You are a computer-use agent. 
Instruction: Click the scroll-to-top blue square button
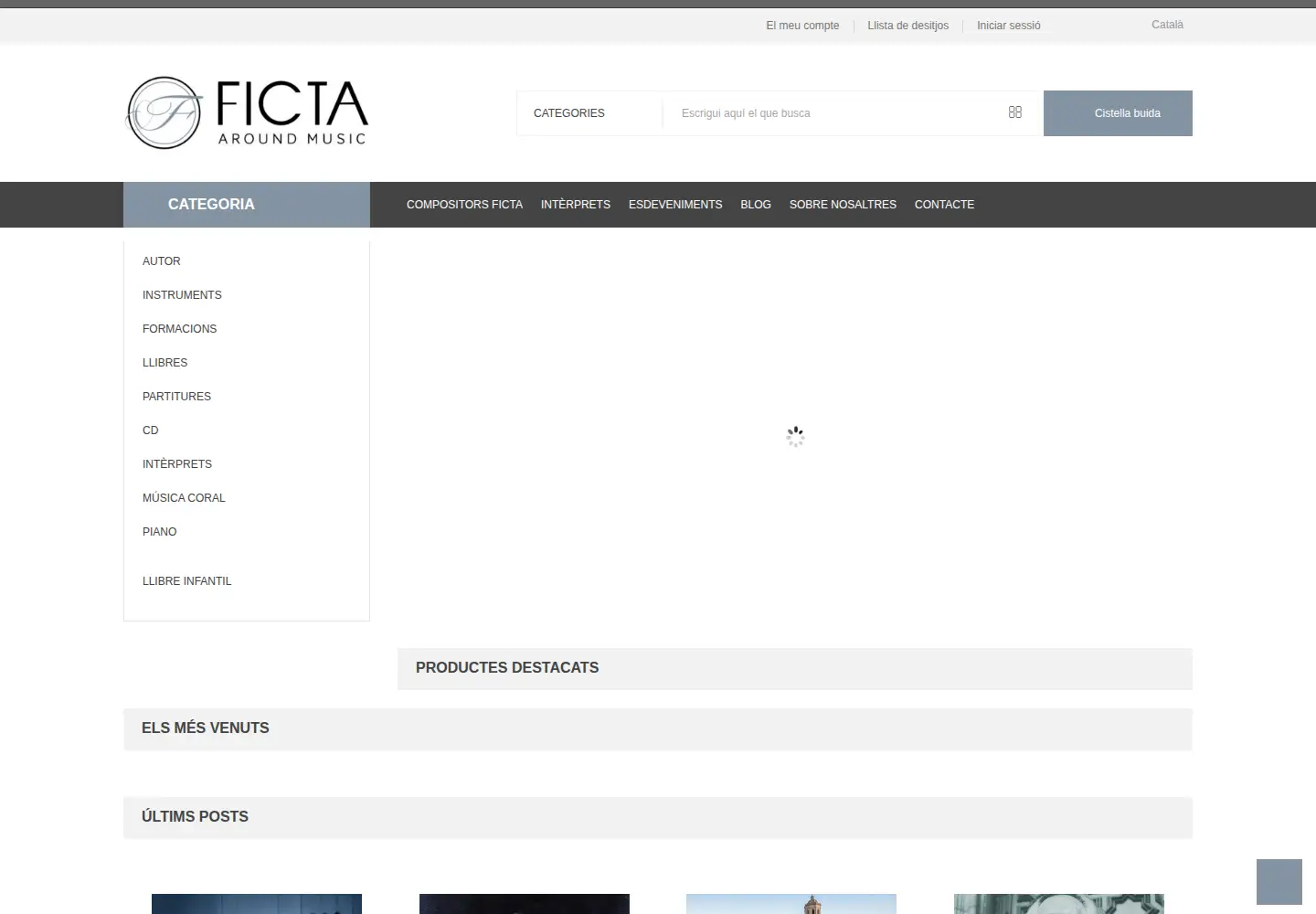pyautogui.click(x=1279, y=882)
